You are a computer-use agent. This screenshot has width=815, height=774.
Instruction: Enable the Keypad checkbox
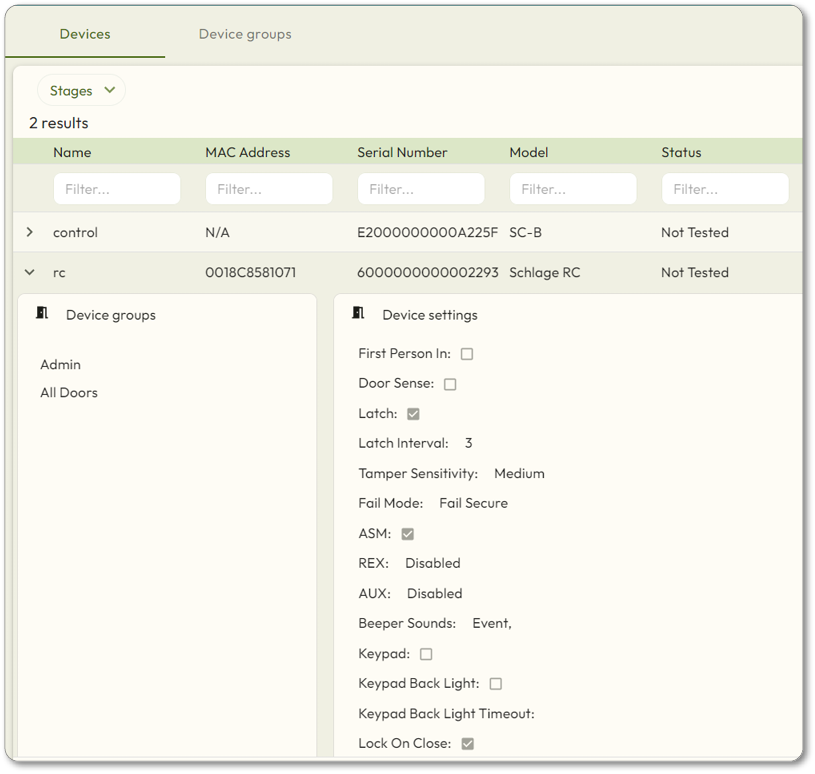tap(426, 654)
